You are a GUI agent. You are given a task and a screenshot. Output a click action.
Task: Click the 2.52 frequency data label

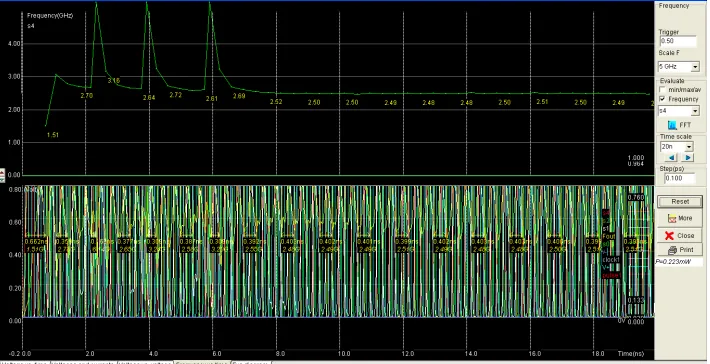pyautogui.click(x=276, y=102)
